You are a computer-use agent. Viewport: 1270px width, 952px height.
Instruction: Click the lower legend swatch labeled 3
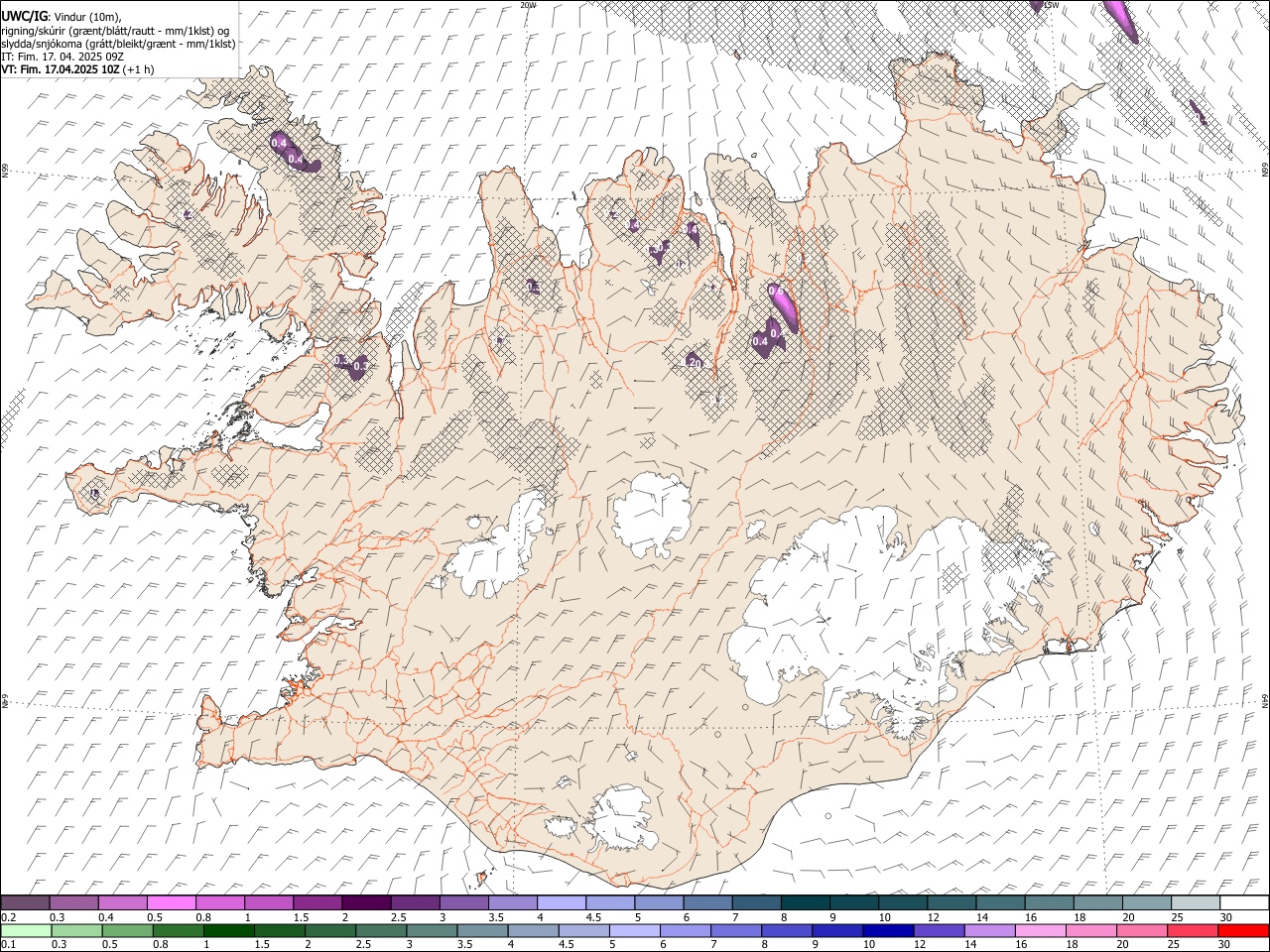point(432,930)
